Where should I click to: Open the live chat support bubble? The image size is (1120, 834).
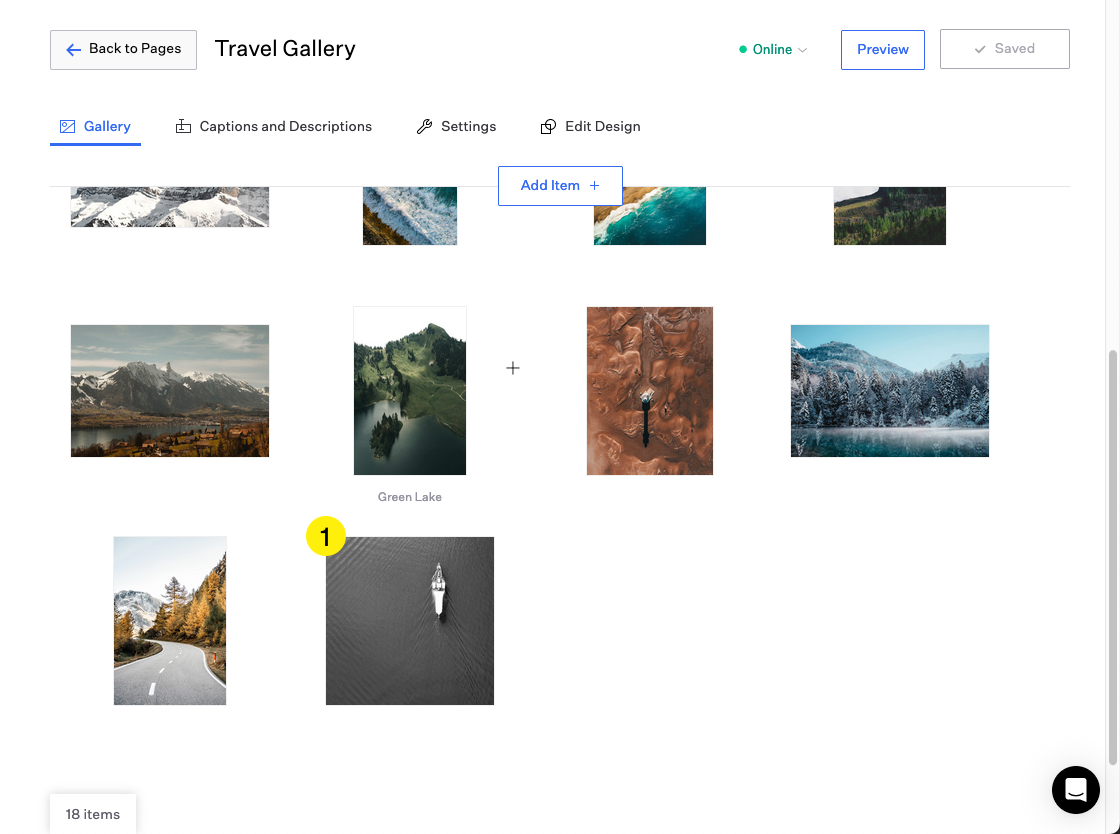[x=1075, y=790]
